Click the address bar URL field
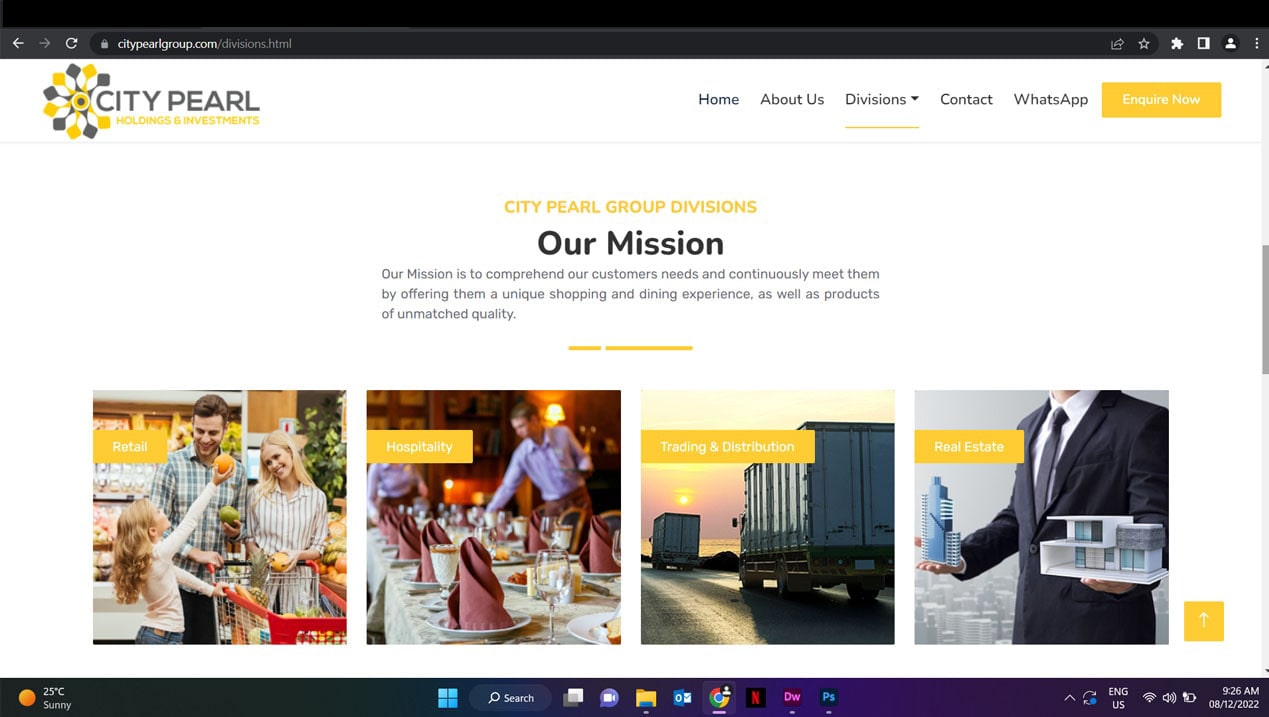The image size is (1269, 717). [600, 44]
